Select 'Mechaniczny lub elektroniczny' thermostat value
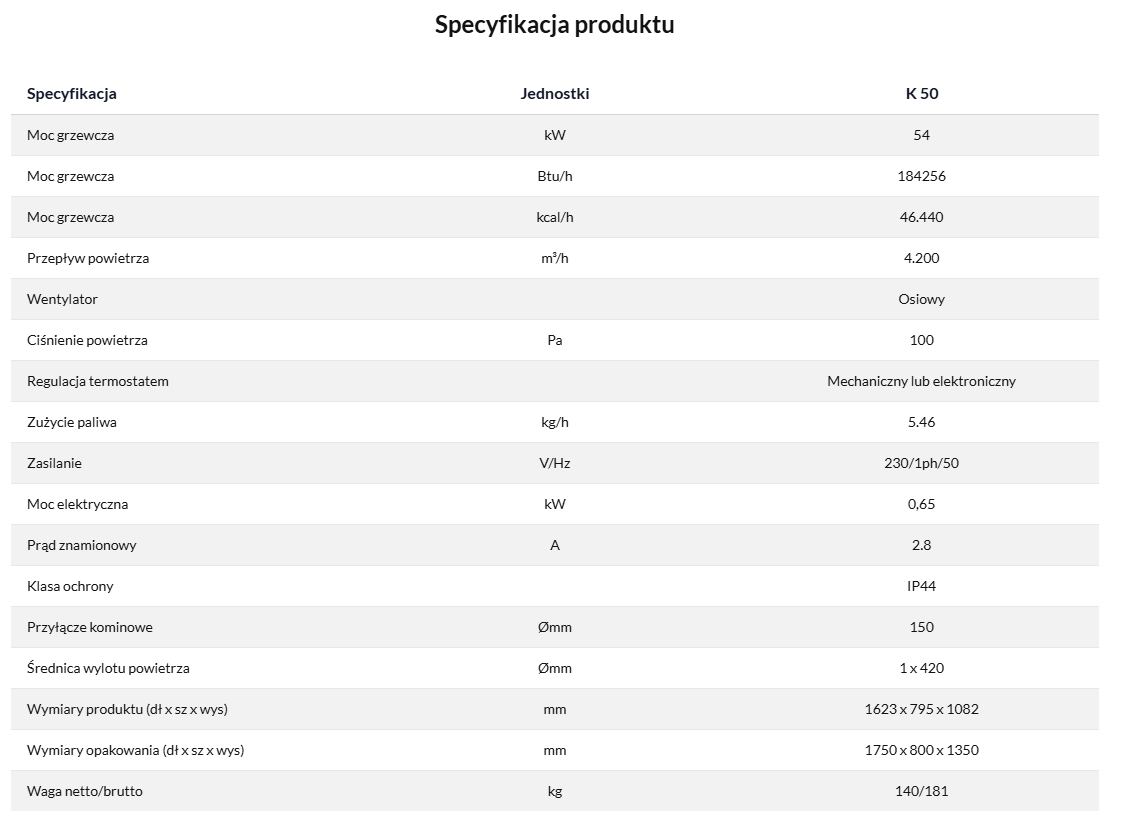1126x830 pixels. (x=921, y=381)
